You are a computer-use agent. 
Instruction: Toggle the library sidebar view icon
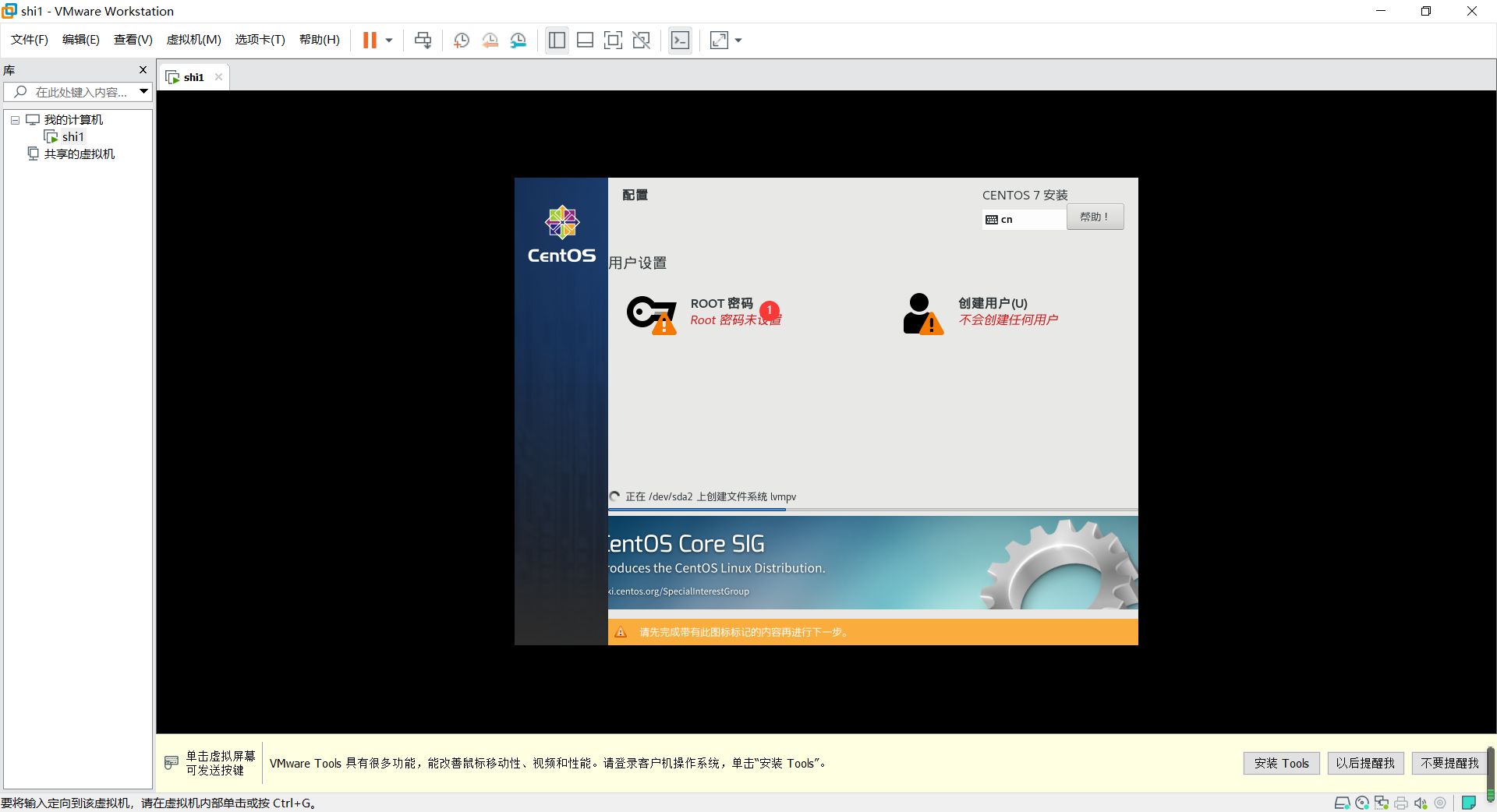(x=557, y=41)
